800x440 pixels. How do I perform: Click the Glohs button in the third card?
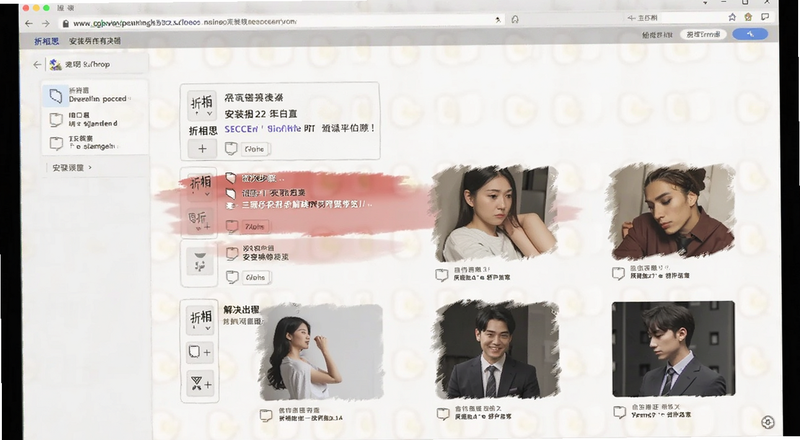[x=256, y=277]
